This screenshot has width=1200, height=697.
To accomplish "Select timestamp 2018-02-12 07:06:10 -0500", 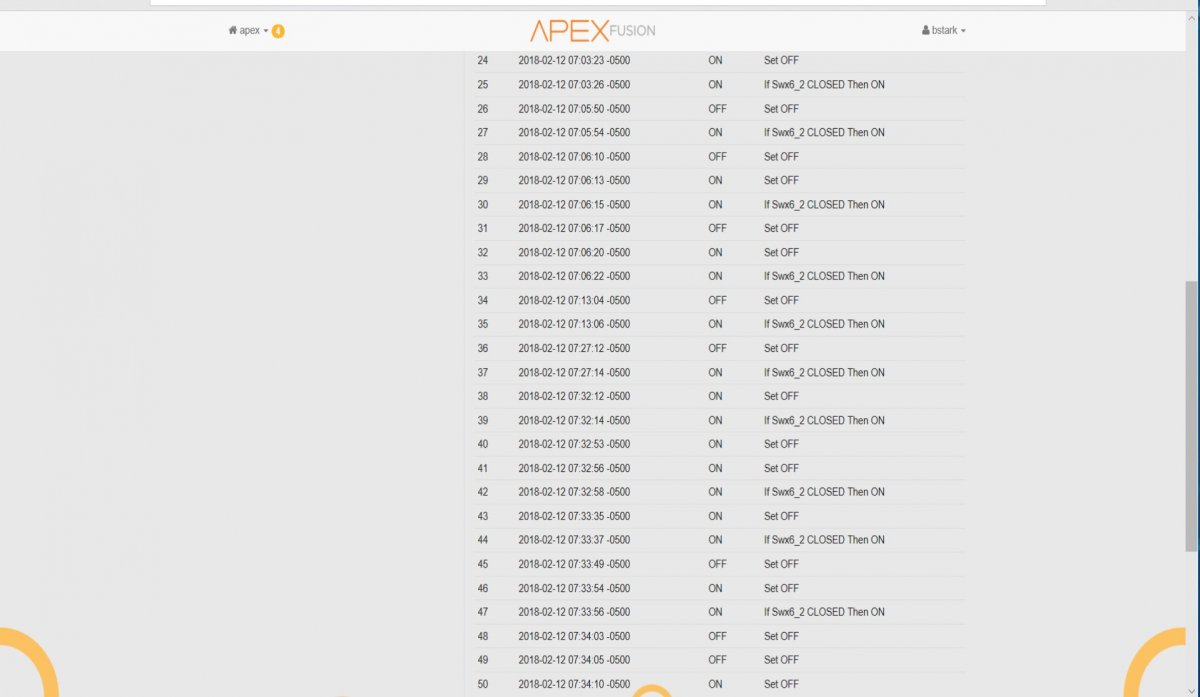I will click(574, 157).
